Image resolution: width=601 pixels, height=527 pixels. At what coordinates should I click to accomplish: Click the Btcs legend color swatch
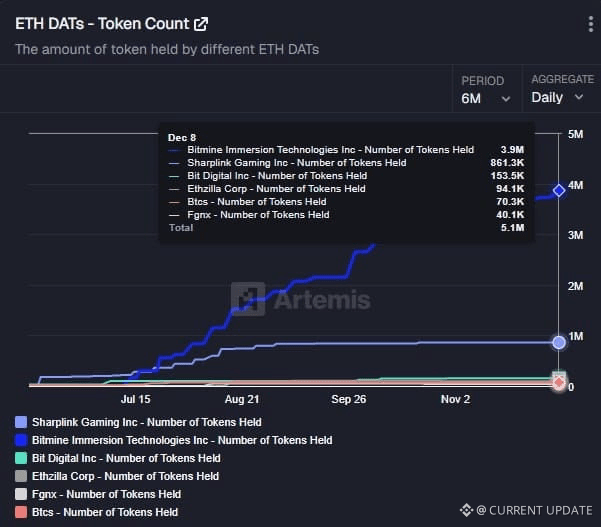[21, 512]
